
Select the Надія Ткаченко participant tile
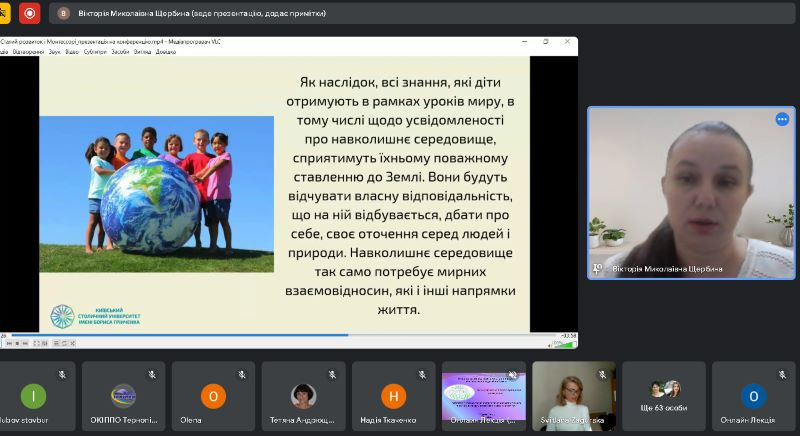point(393,396)
